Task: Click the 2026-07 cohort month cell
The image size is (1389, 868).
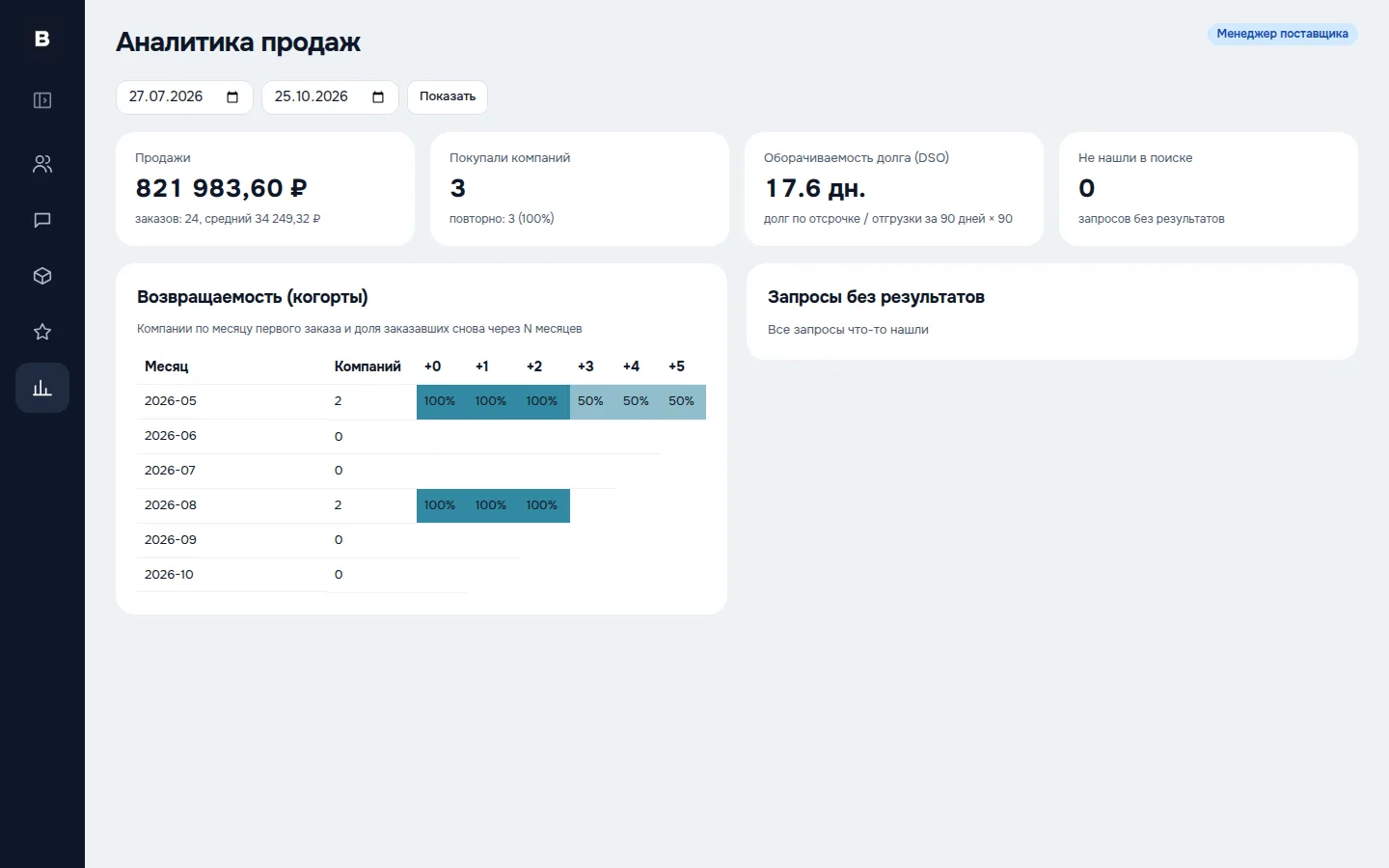Action: click(233, 471)
